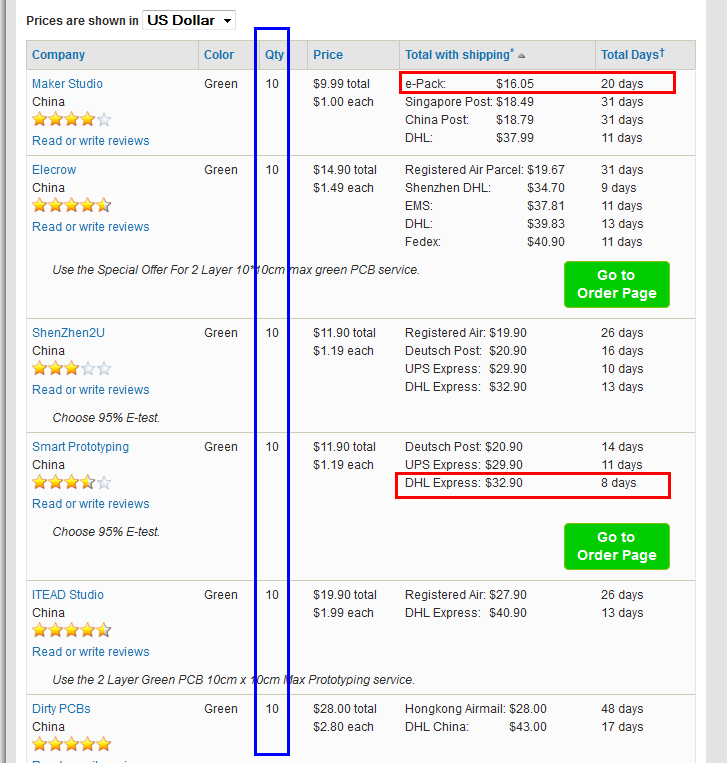
Task: Open Dirty PCBs company link
Action: coord(61,708)
